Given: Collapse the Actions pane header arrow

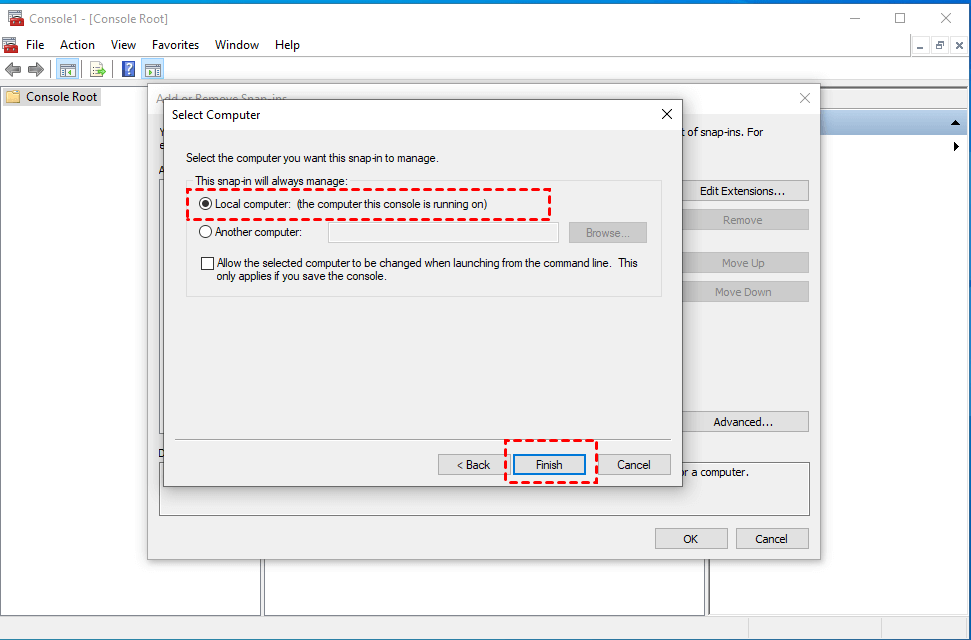Looking at the screenshot, I should [956, 123].
